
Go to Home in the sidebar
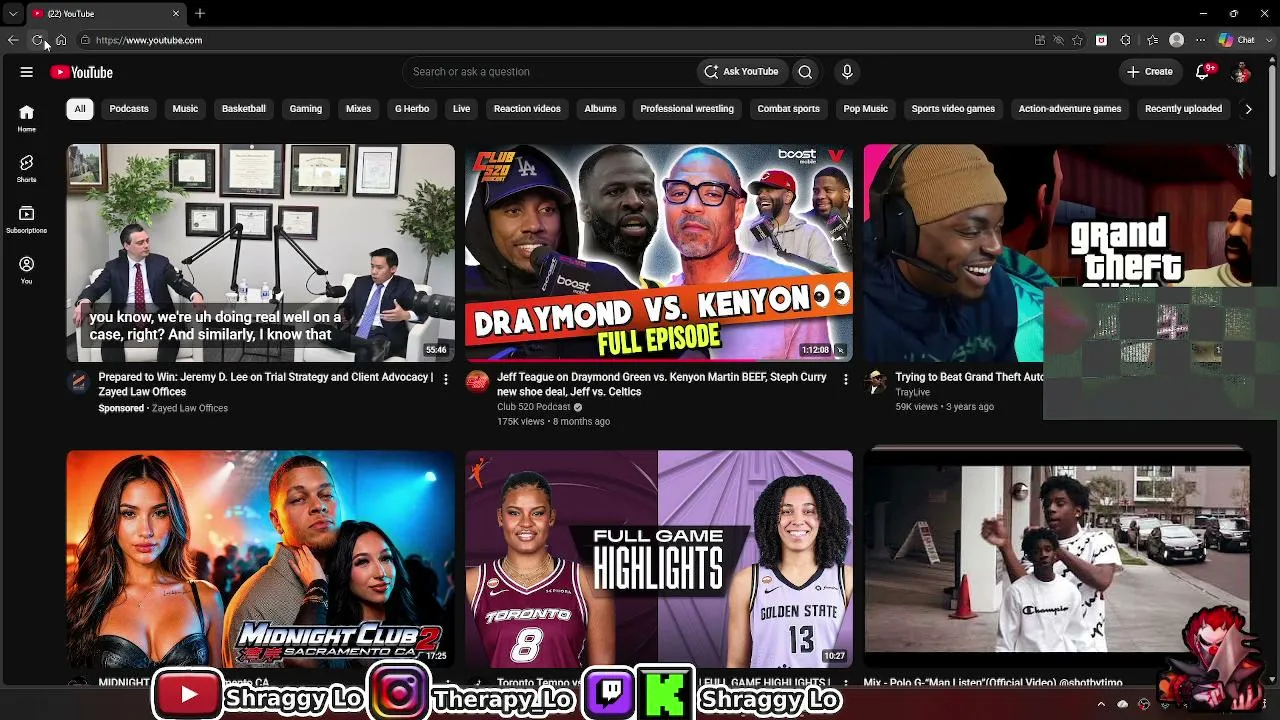click(x=27, y=118)
